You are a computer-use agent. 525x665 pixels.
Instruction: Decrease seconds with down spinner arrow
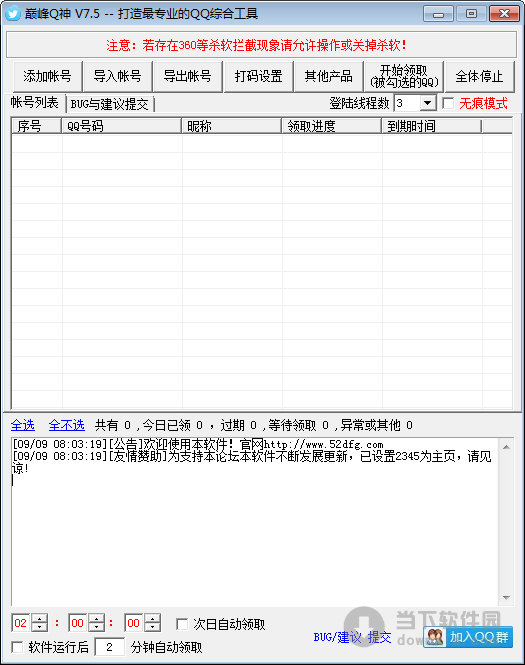point(153,627)
